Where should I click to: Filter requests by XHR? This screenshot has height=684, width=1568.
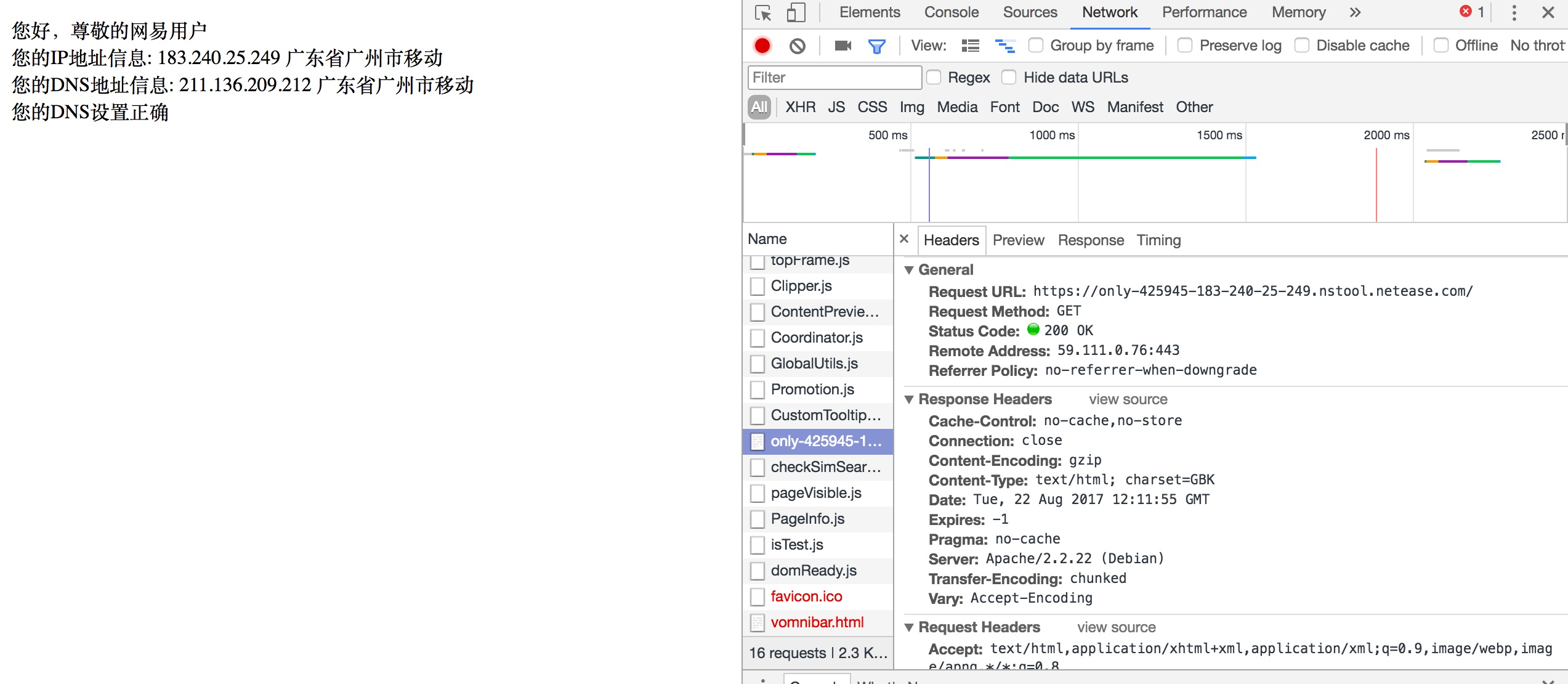(801, 107)
